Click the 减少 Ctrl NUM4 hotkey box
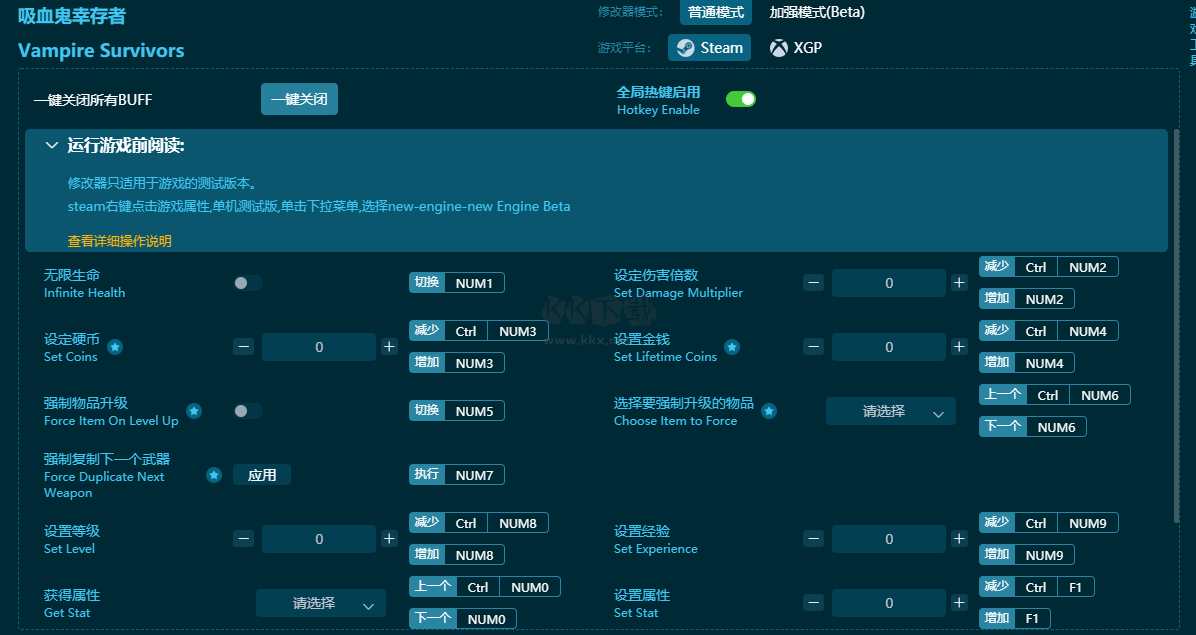 point(1049,331)
